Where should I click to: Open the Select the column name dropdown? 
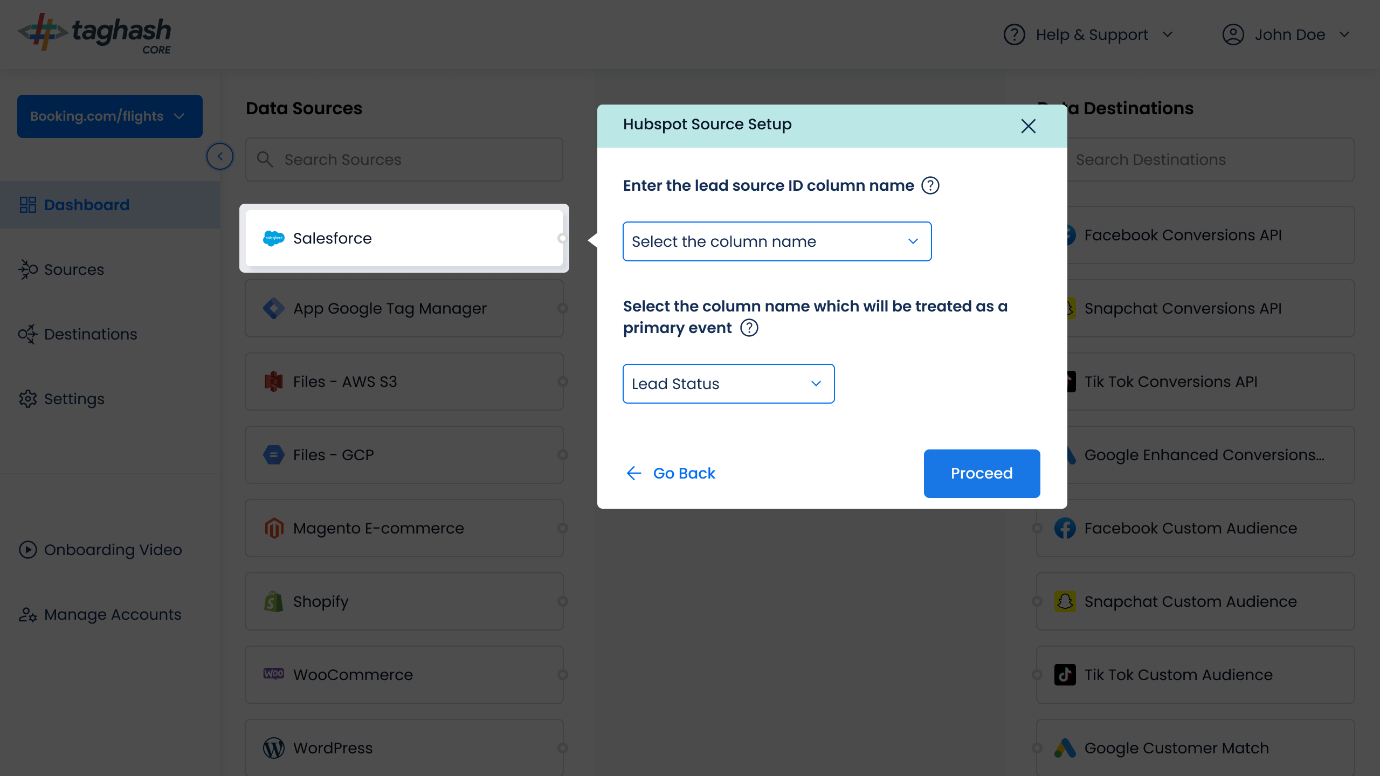pos(777,242)
